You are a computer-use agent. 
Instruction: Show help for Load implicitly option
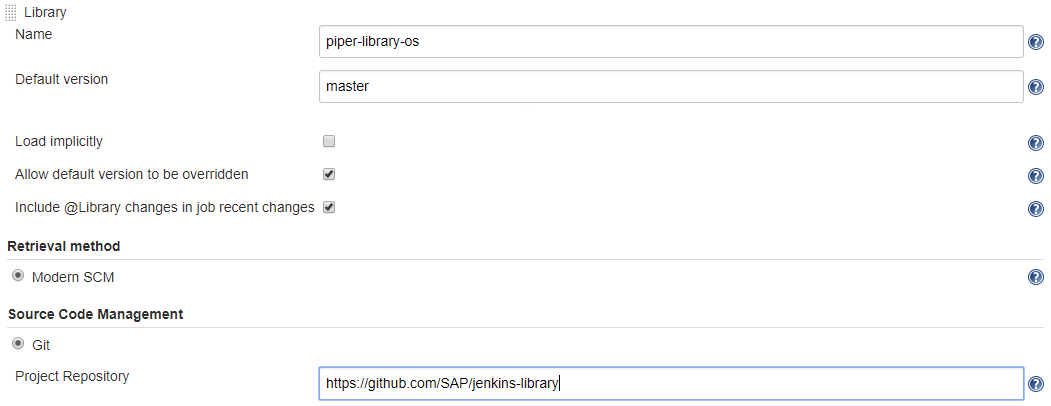coord(1036,143)
